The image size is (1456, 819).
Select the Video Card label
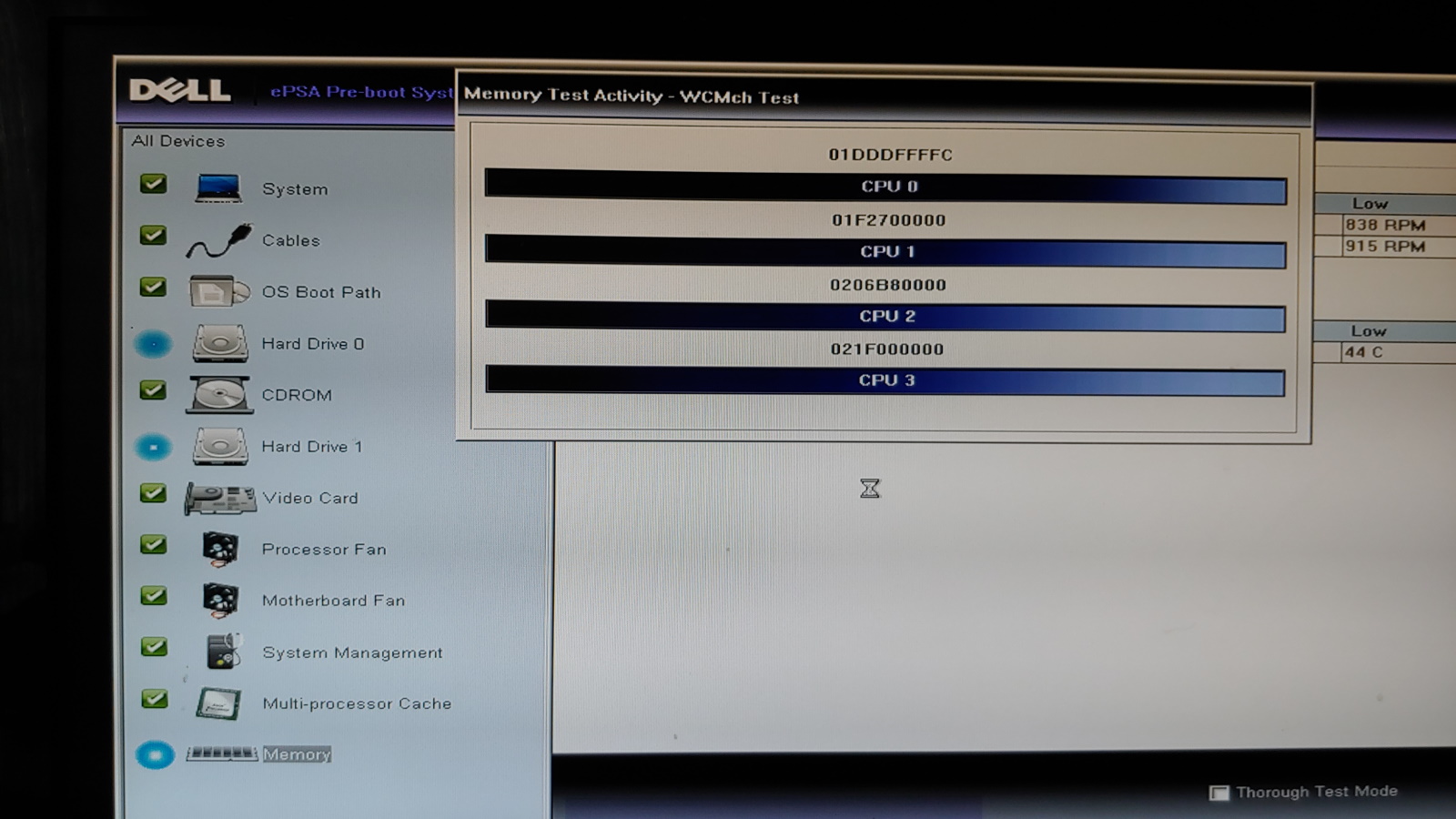point(310,498)
